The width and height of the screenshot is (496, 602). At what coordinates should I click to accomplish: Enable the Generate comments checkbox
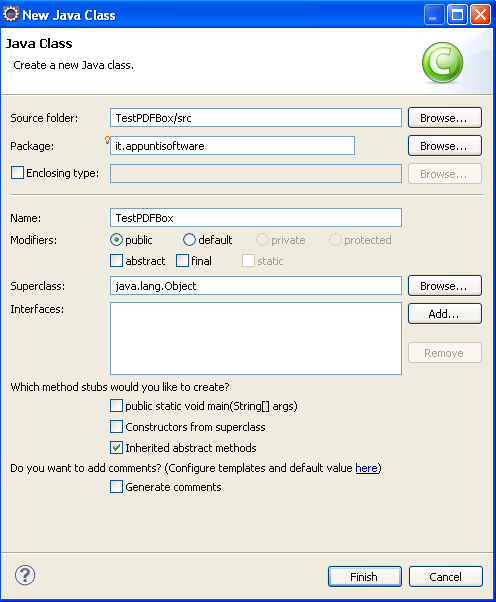click(116, 487)
